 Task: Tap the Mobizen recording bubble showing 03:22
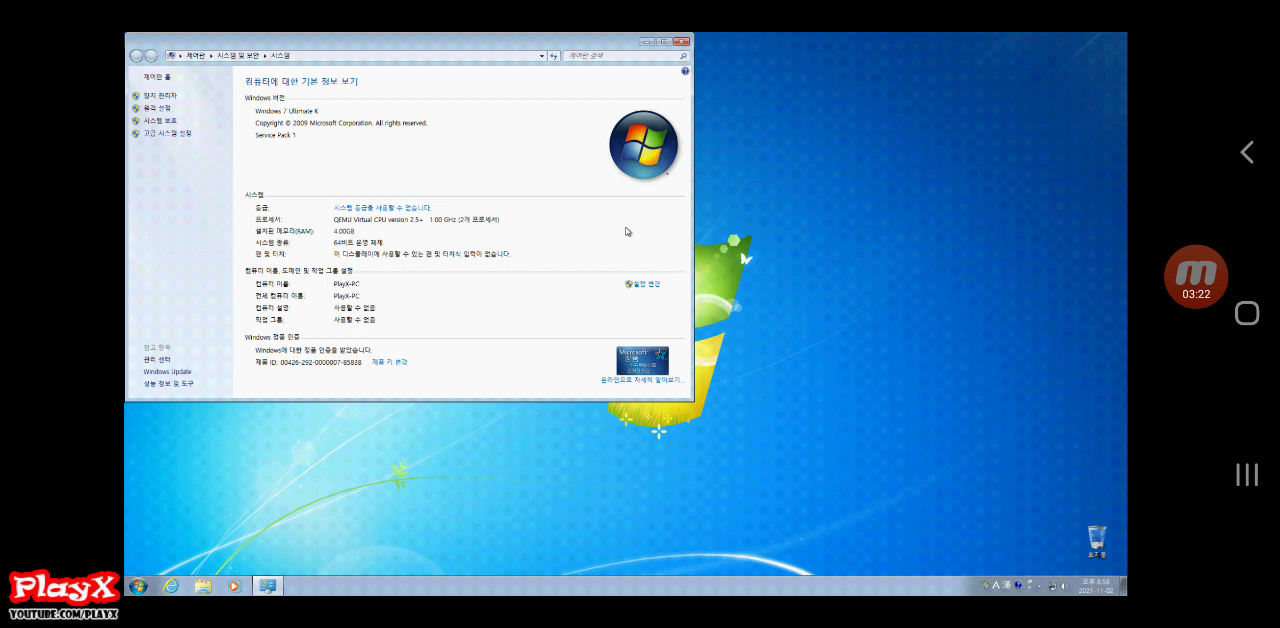(1196, 277)
